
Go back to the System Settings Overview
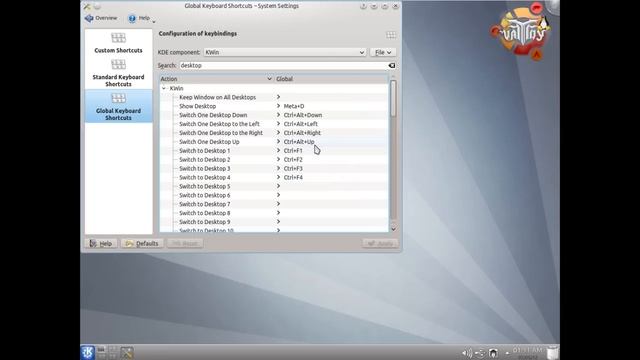point(101,18)
